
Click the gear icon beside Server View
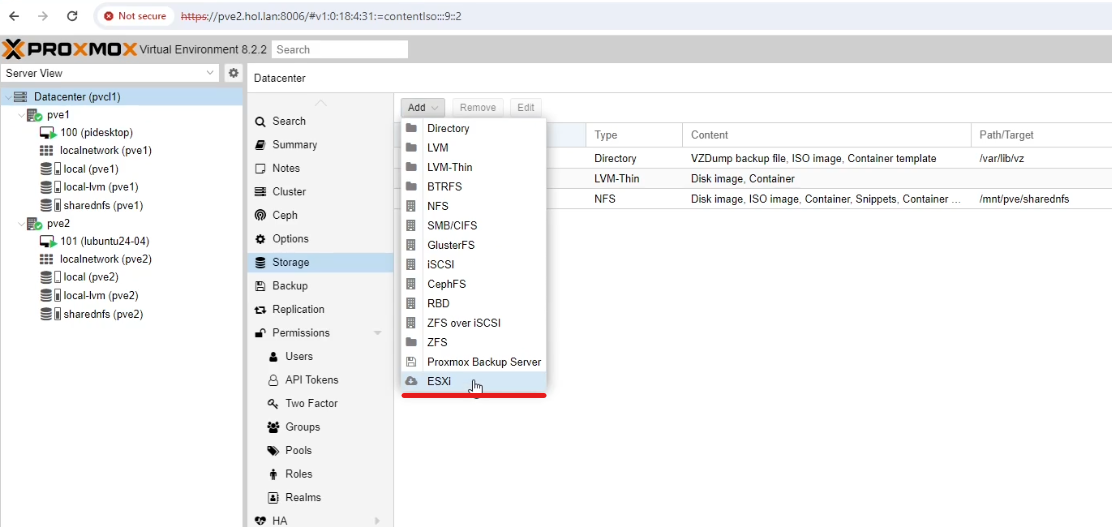(233, 73)
